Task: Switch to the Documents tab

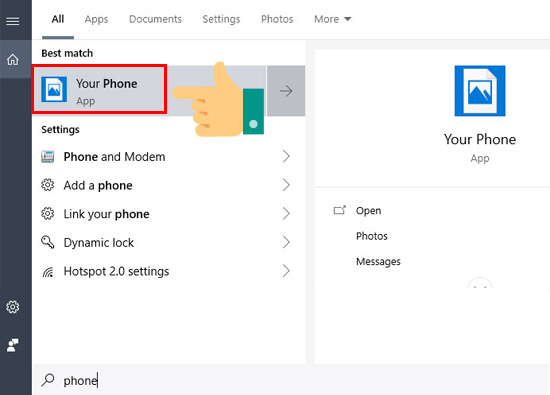Action: click(x=155, y=19)
